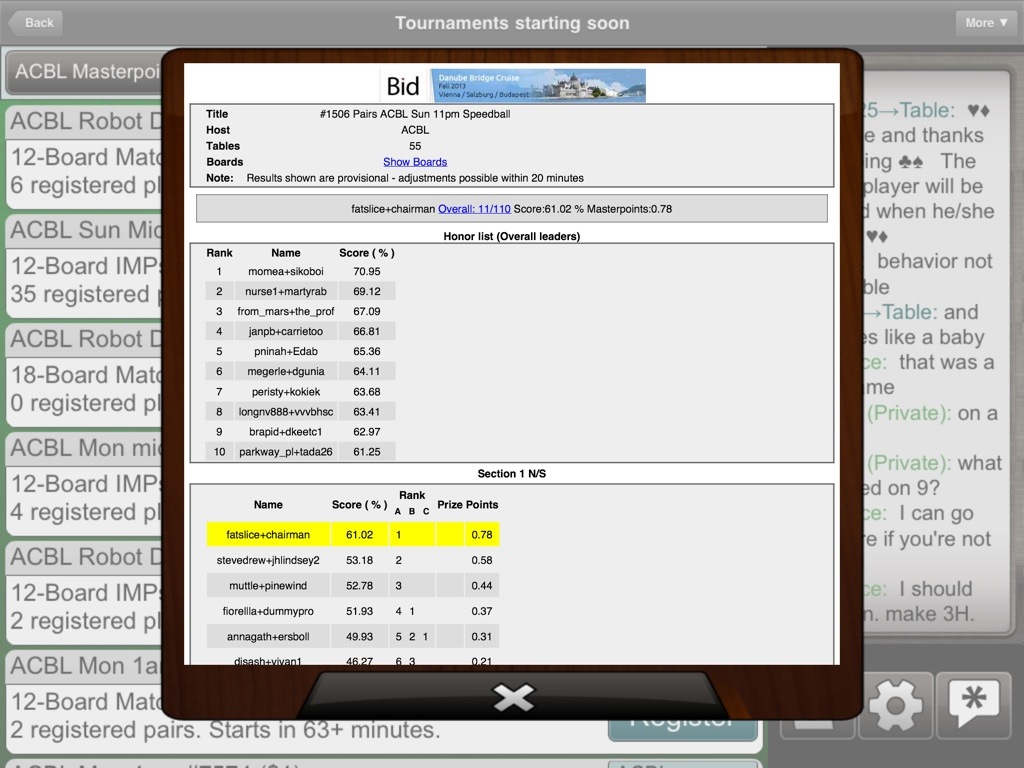Expand the More dropdown menu
The image size is (1024, 768).
pos(986,22)
